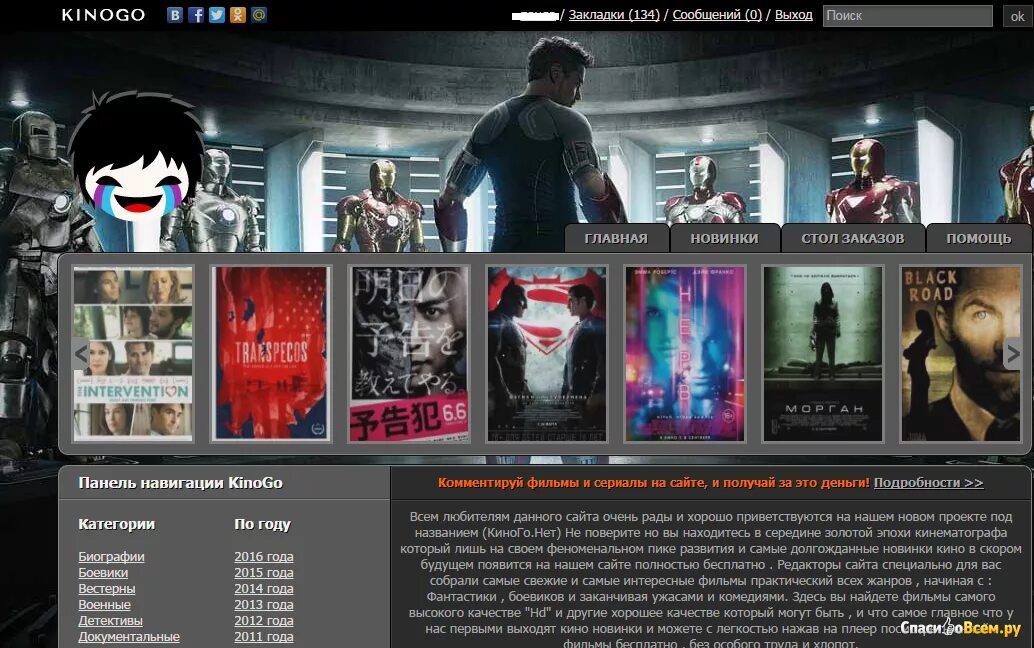Open the neon Нерв movie poster
Viewport: 1034px width, 648px height.
[x=685, y=354]
